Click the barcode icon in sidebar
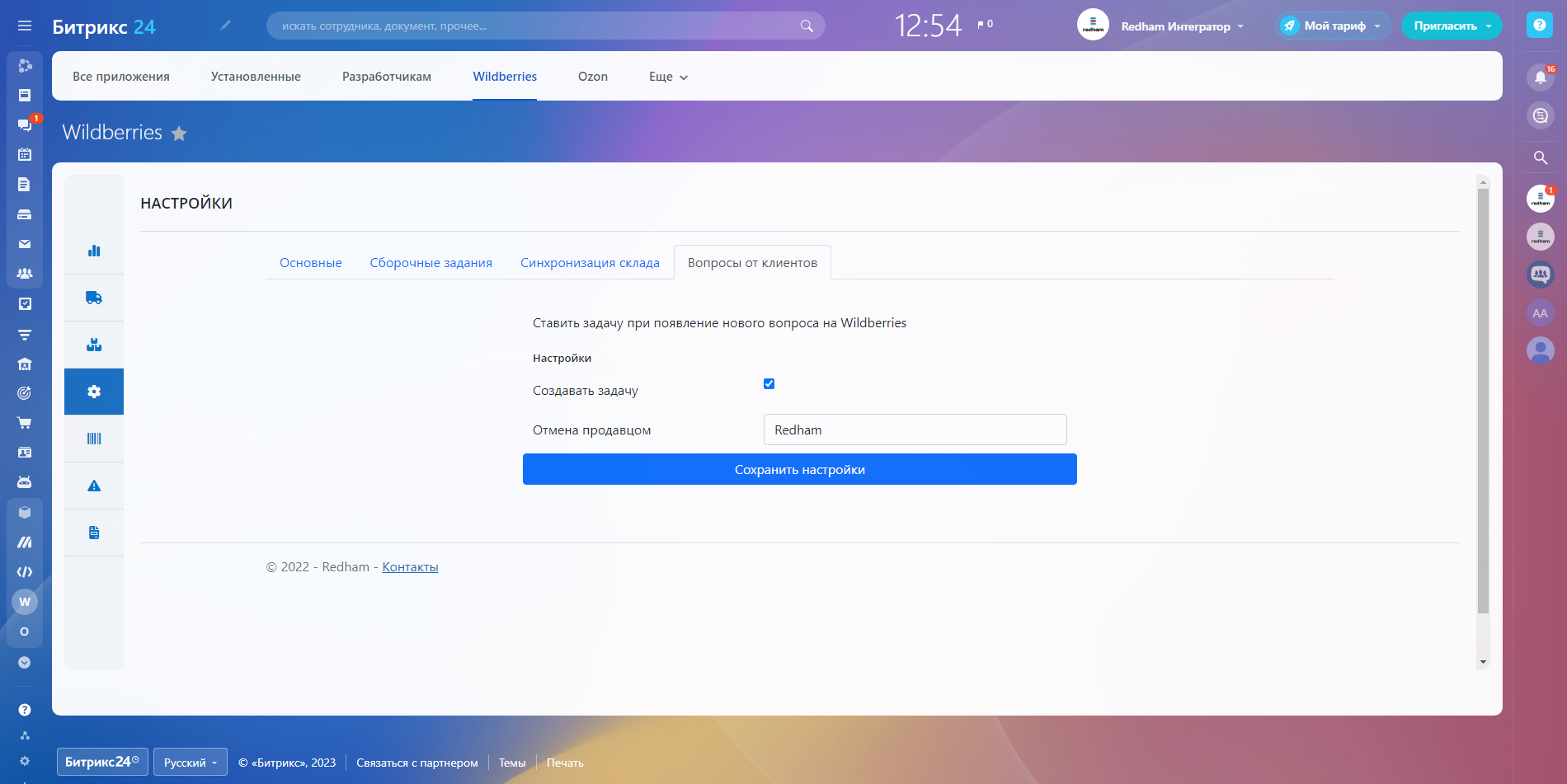 click(x=94, y=439)
